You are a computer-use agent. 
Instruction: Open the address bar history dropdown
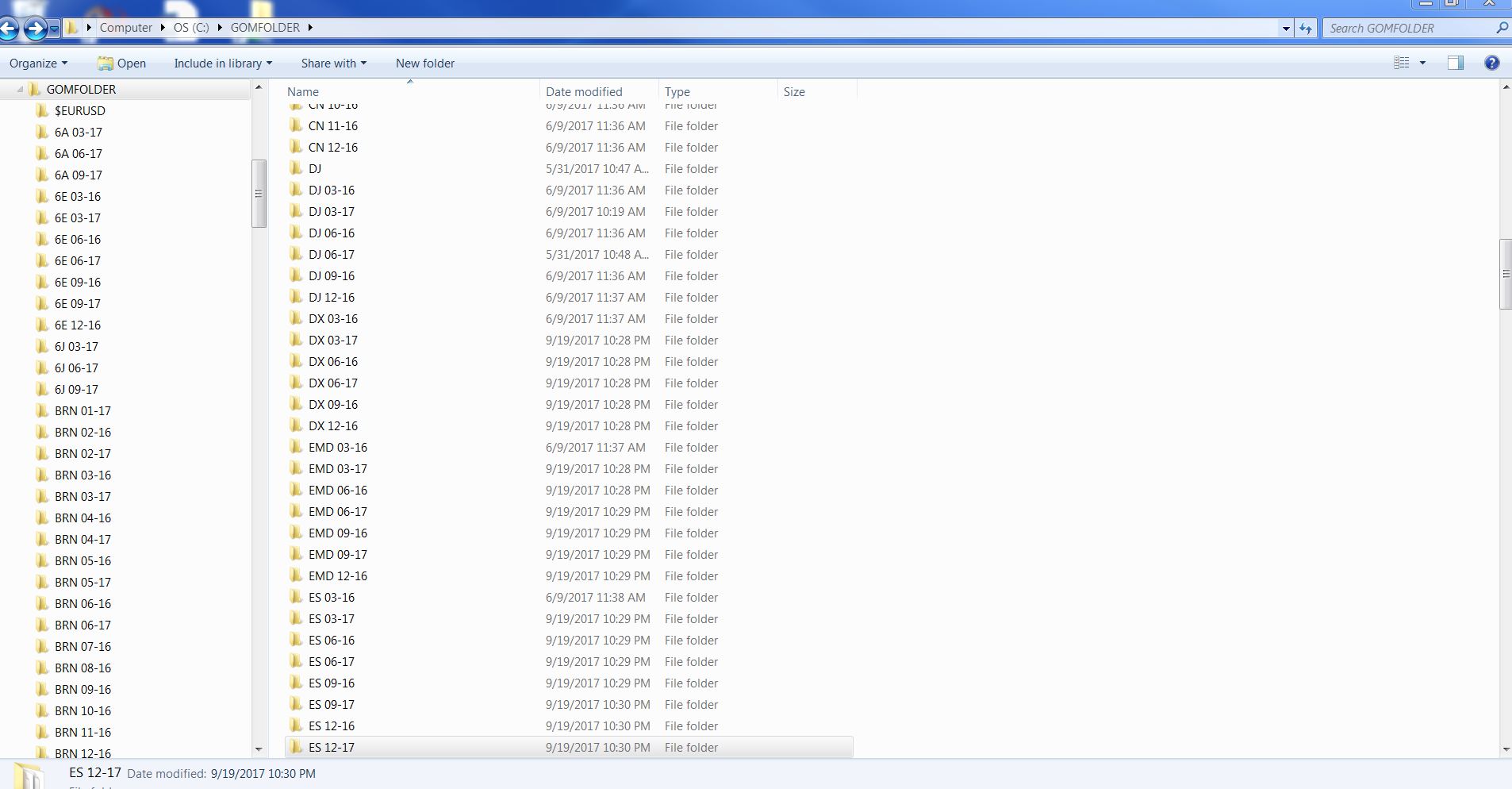1286,29
